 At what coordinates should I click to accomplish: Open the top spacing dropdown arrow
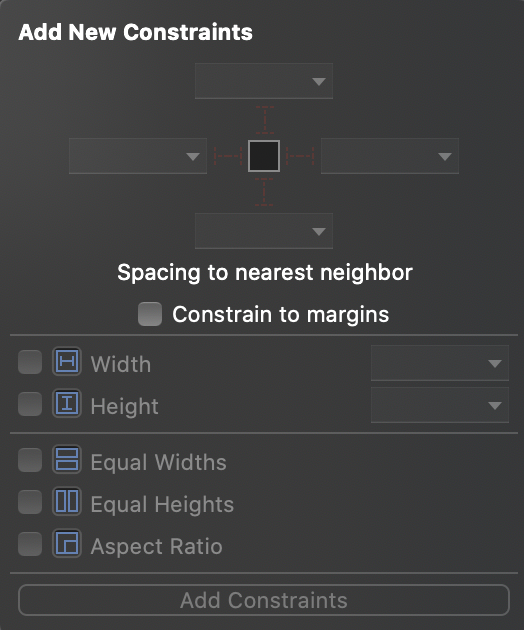(319, 82)
